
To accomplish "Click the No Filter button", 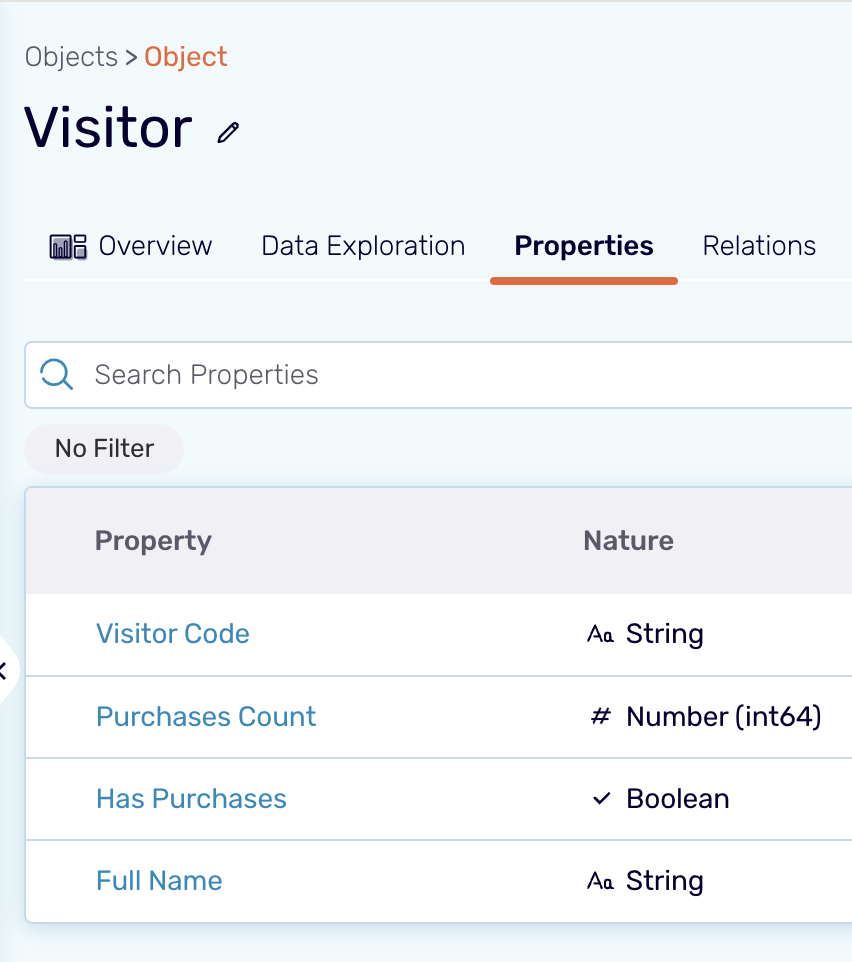I will pyautogui.click(x=104, y=449).
